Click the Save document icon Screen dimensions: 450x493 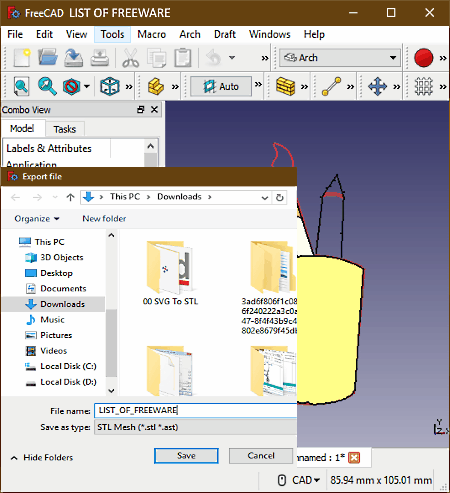pos(74,58)
